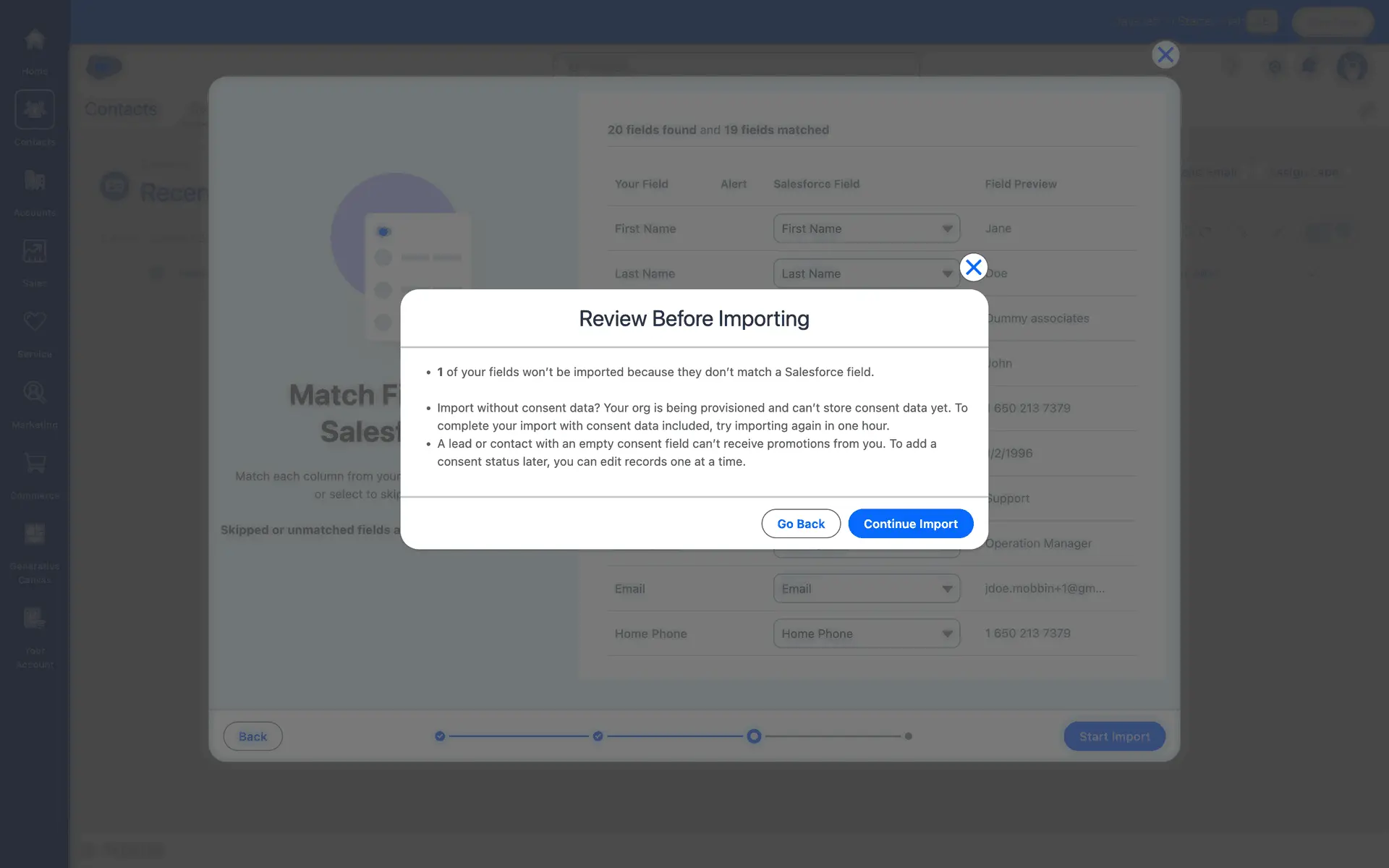Screen dimensions: 1389x868
Task: Open the Contacts sidebar icon
Action: [34, 110]
